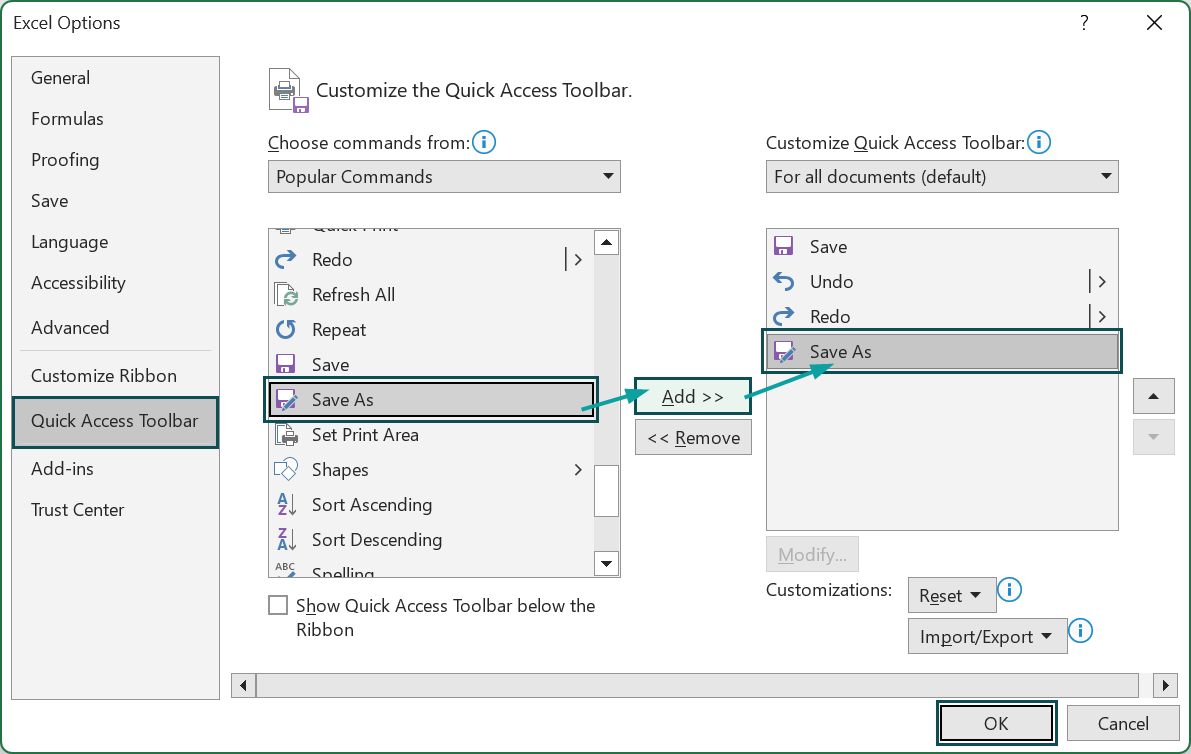1191x754 pixels.
Task: Click the Shapes command icon
Action: 286,470
